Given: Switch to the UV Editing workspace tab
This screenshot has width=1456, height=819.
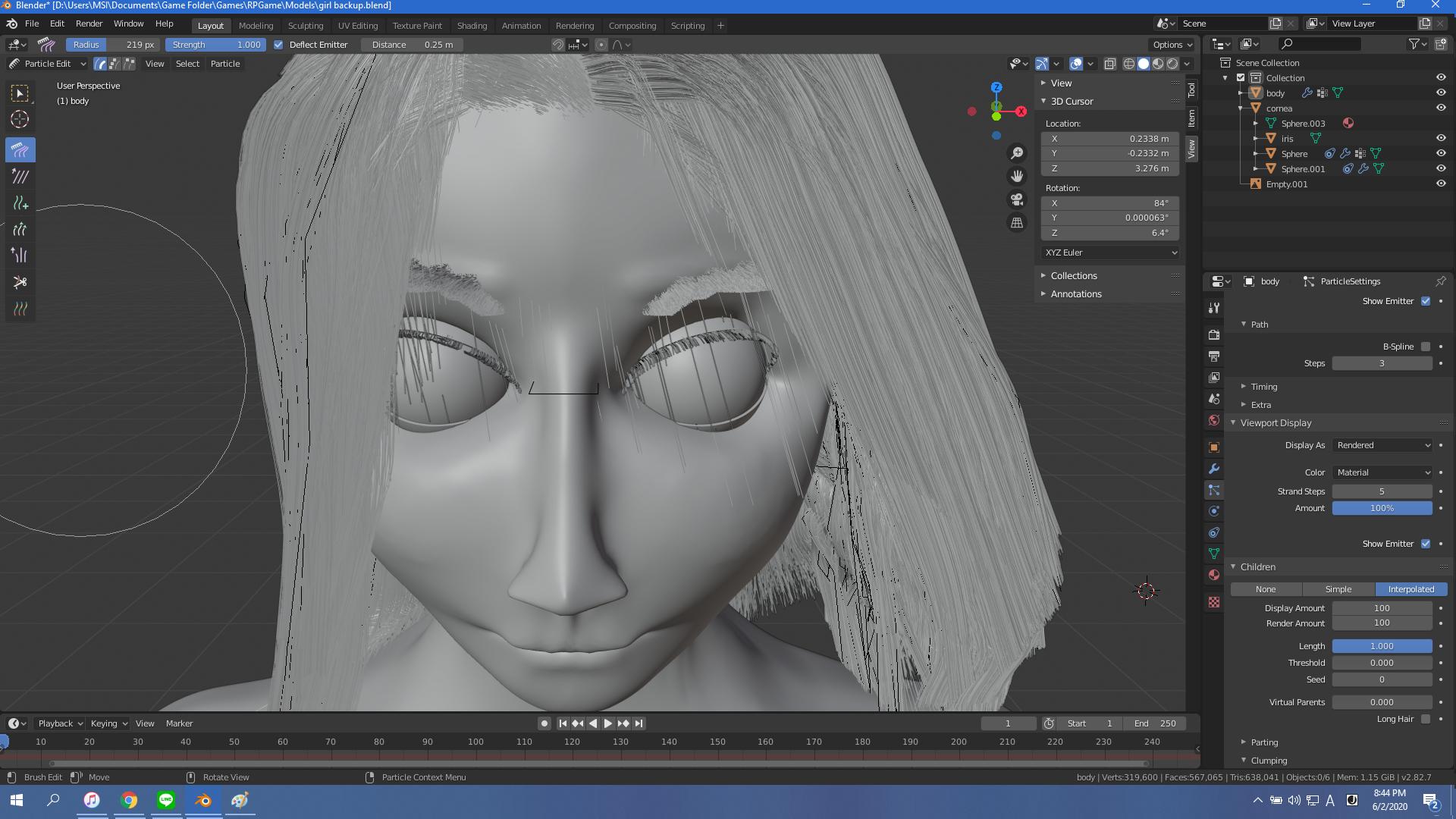Looking at the screenshot, I should 358,26.
